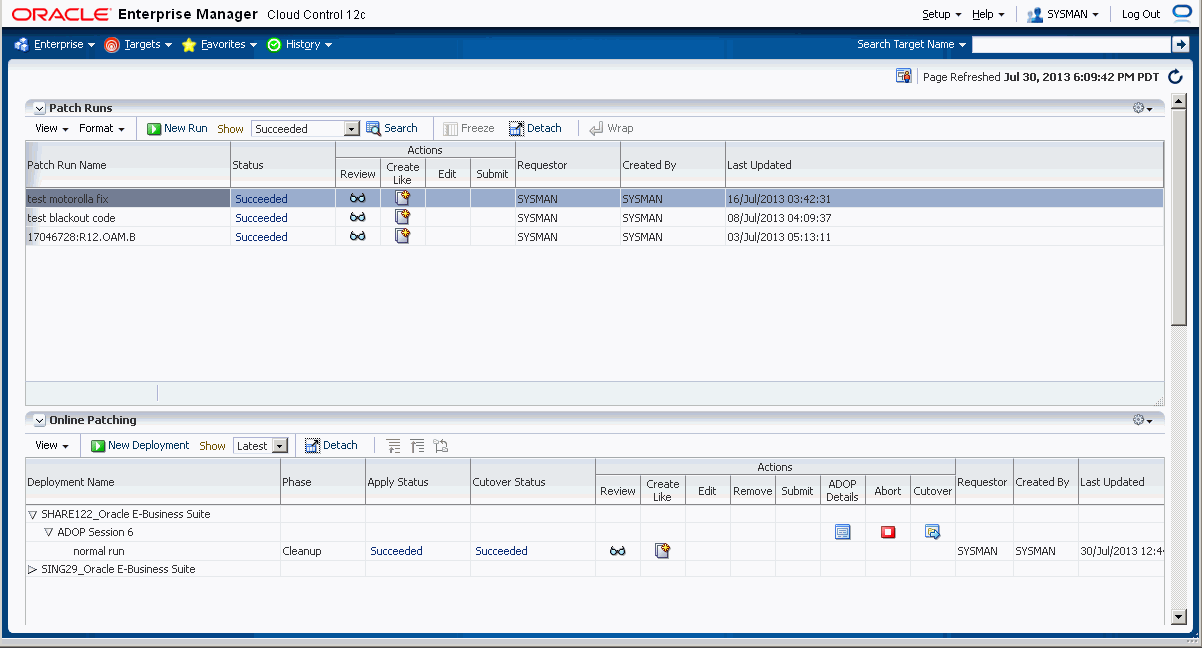Open Cutover Status Succeeded link for normal run
This screenshot has width=1202, height=648.
[x=501, y=551]
